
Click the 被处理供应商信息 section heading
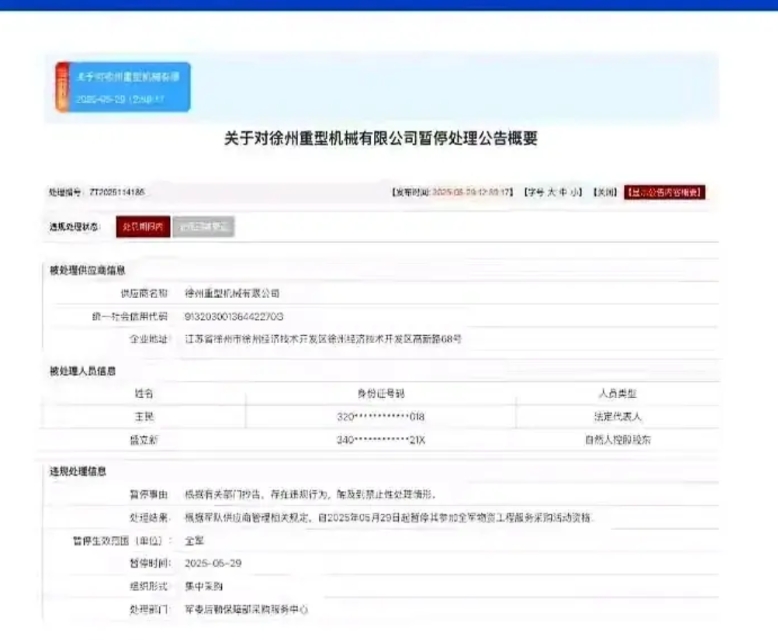pos(87,270)
